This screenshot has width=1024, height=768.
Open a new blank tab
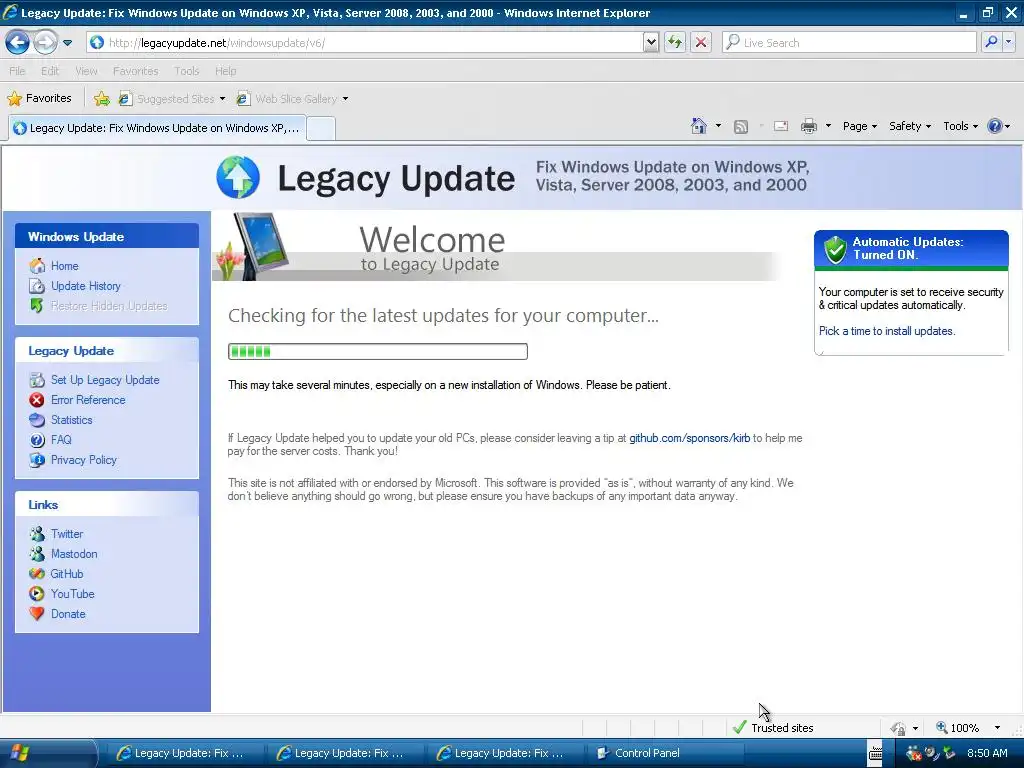click(321, 129)
